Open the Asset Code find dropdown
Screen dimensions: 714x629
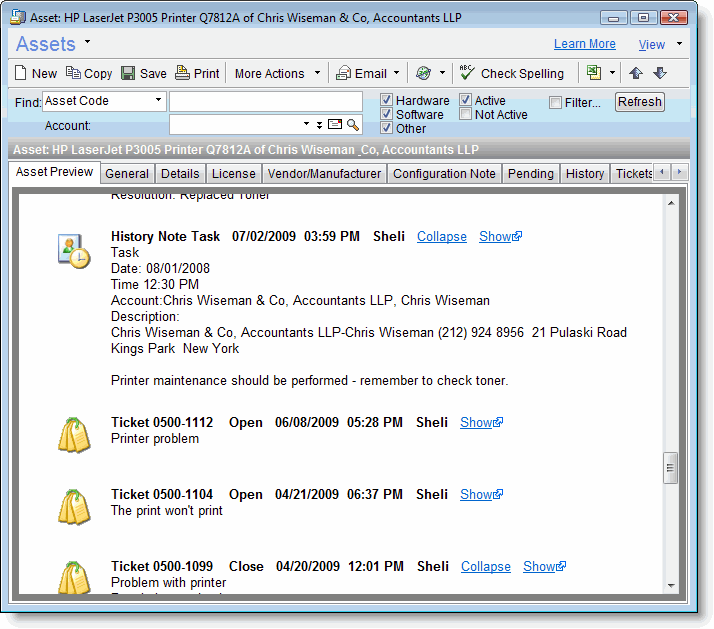pyautogui.click(x=159, y=101)
